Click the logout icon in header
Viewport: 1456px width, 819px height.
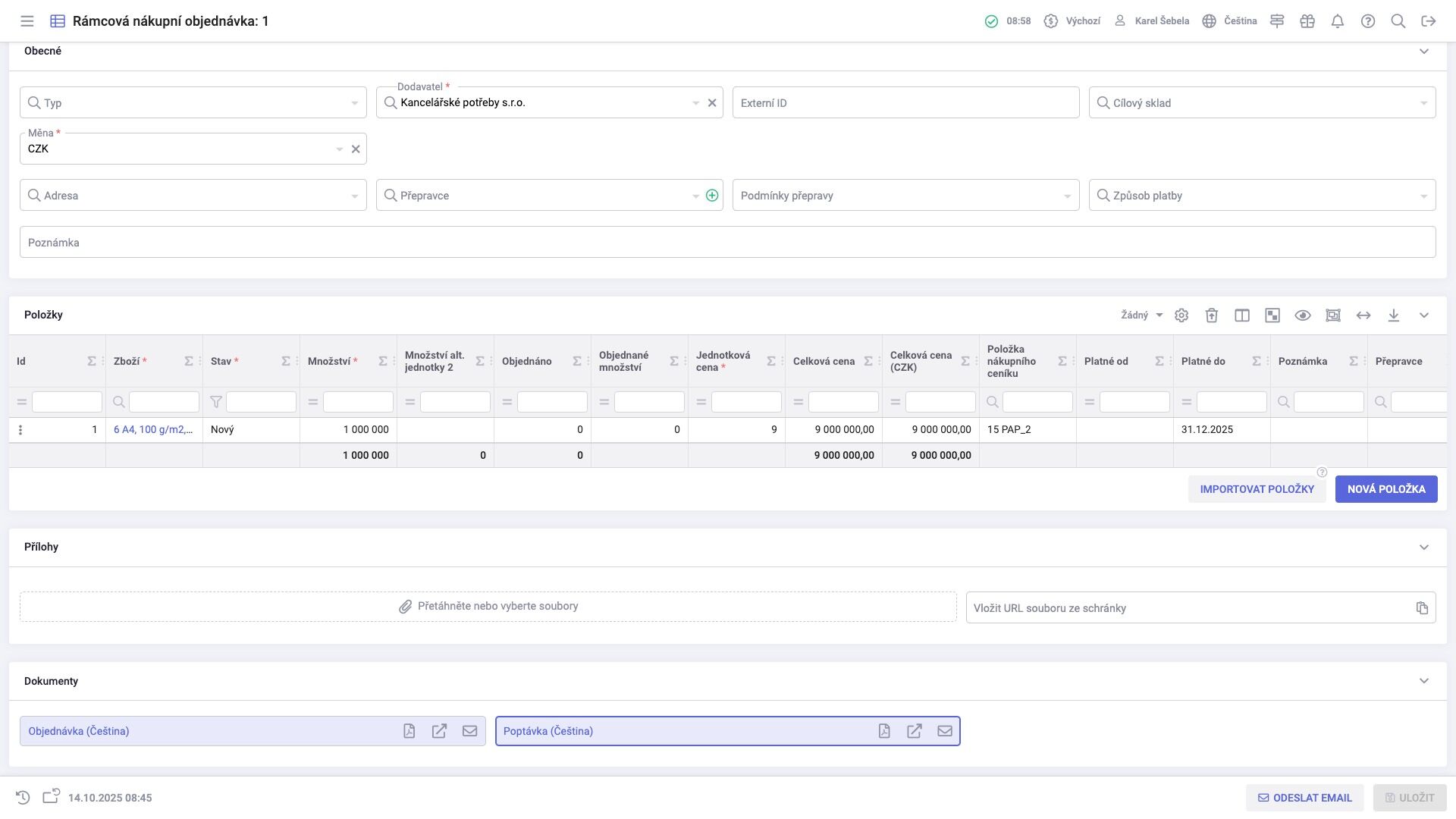(x=1429, y=21)
